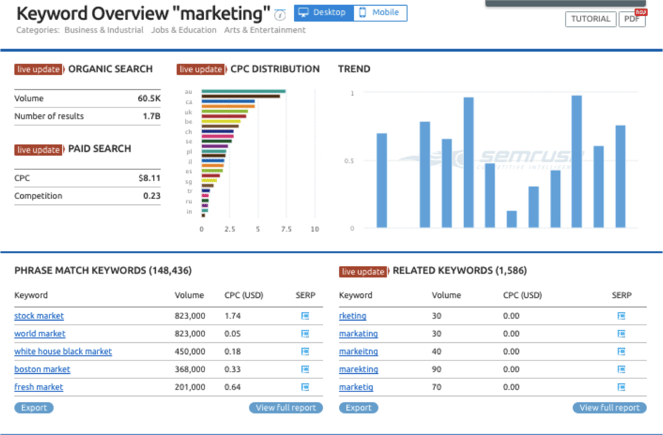Export report as PDF
This screenshot has height=435, width=663.
pos(632,19)
